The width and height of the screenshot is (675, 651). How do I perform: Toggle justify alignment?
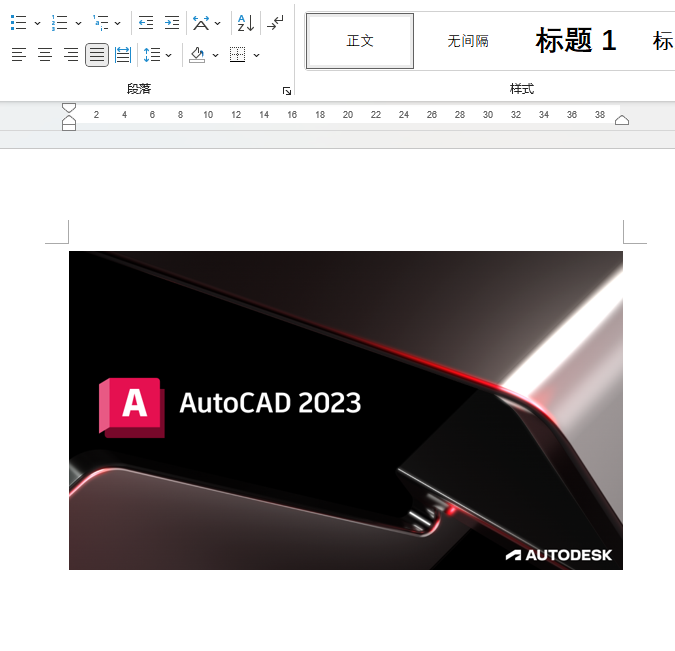point(97,55)
